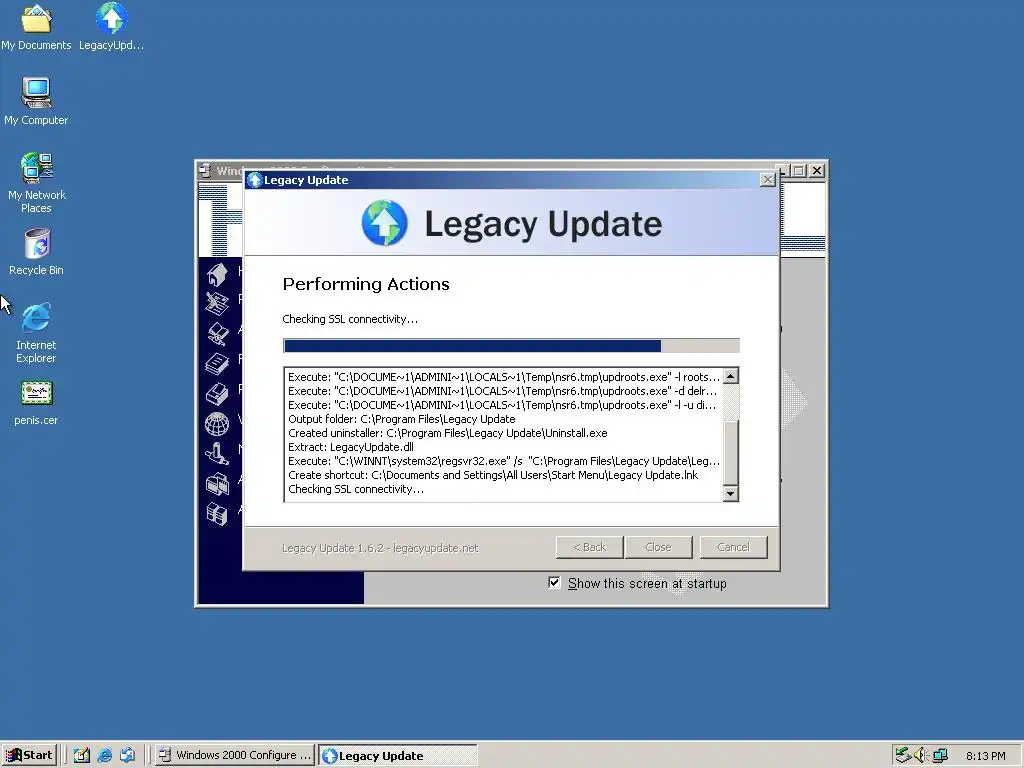The image size is (1024, 768).
Task: Click the log scrollbar down arrow
Action: click(731, 494)
